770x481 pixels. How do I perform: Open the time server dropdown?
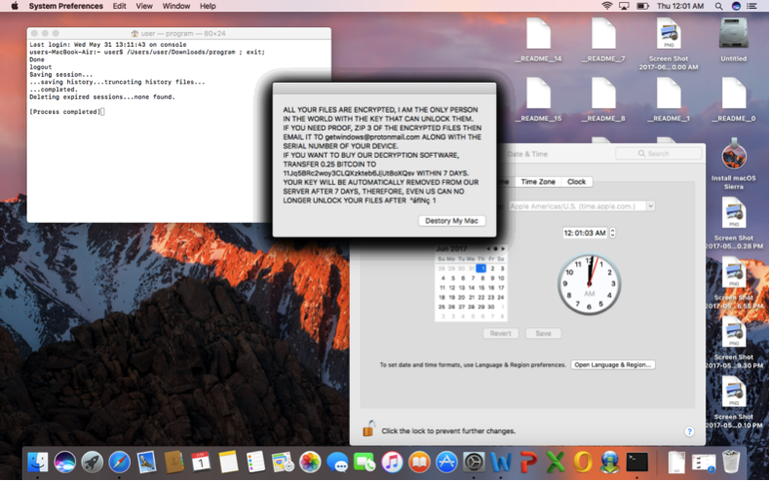click(650, 206)
